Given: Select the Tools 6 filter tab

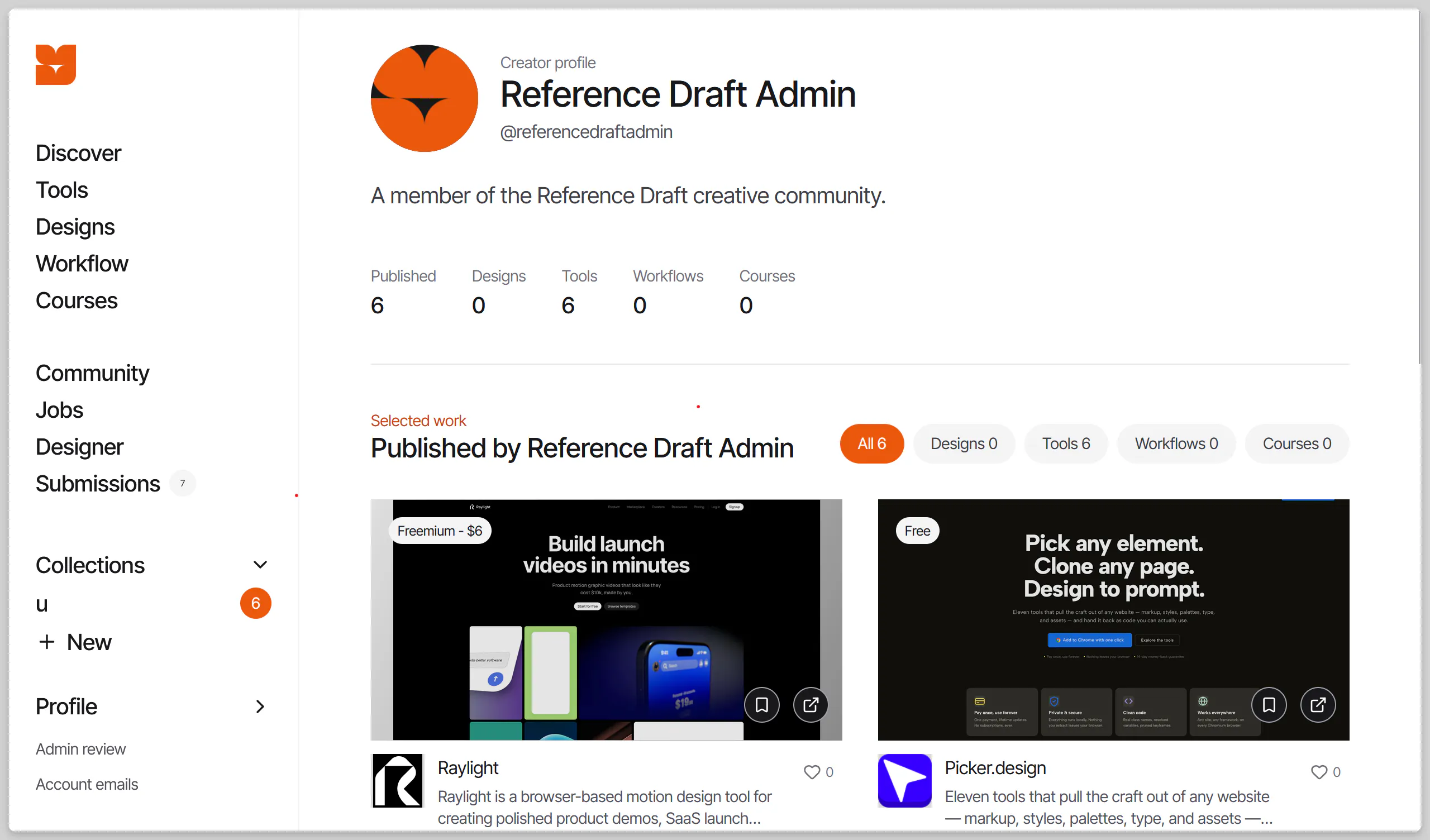Looking at the screenshot, I should (1066, 443).
